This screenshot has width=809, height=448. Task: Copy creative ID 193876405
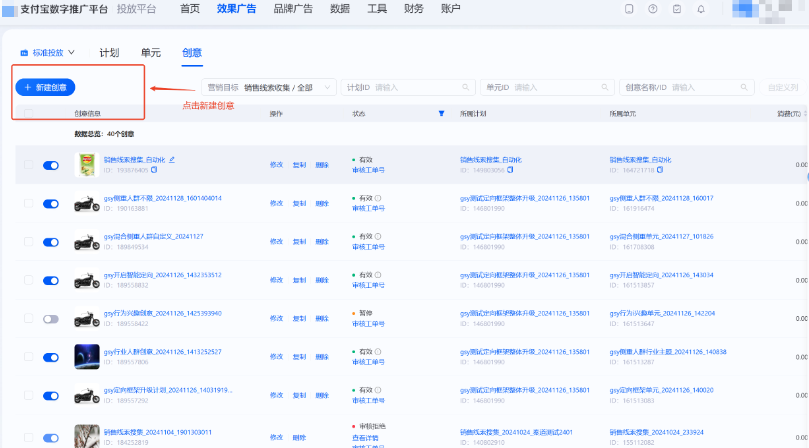click(x=154, y=170)
